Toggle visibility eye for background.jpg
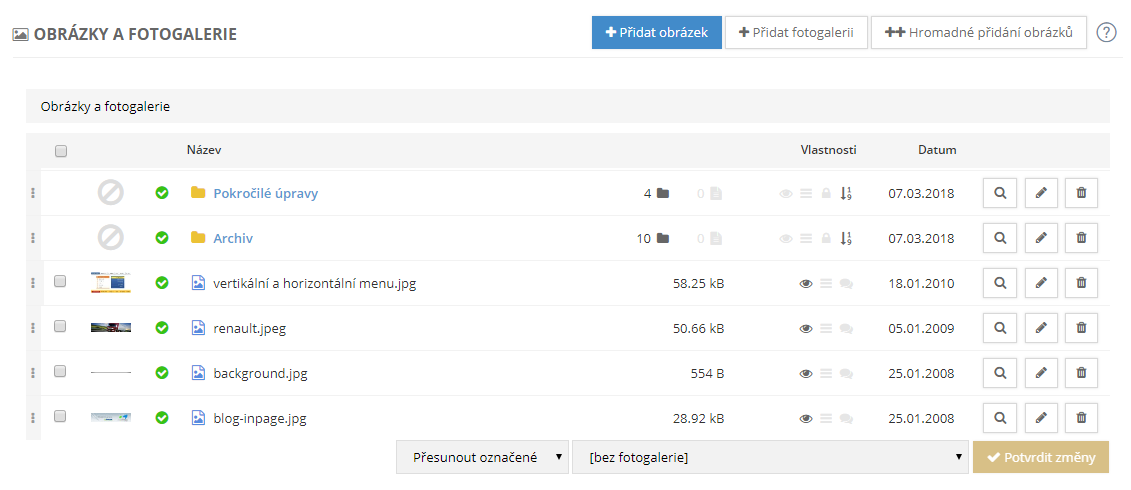Viewport: 1131px width, 490px height. point(806,373)
